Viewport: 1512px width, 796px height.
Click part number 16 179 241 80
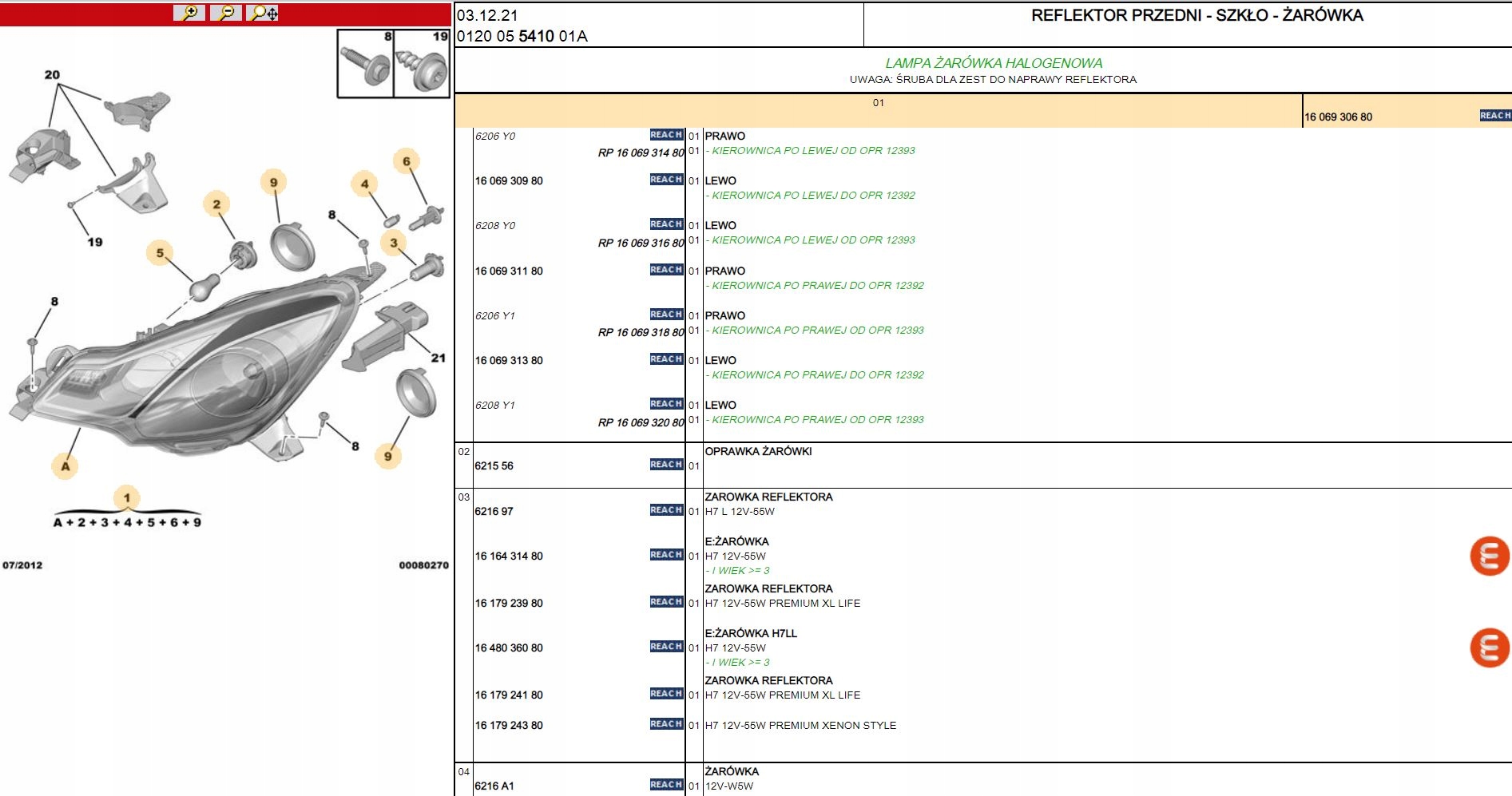(x=509, y=695)
